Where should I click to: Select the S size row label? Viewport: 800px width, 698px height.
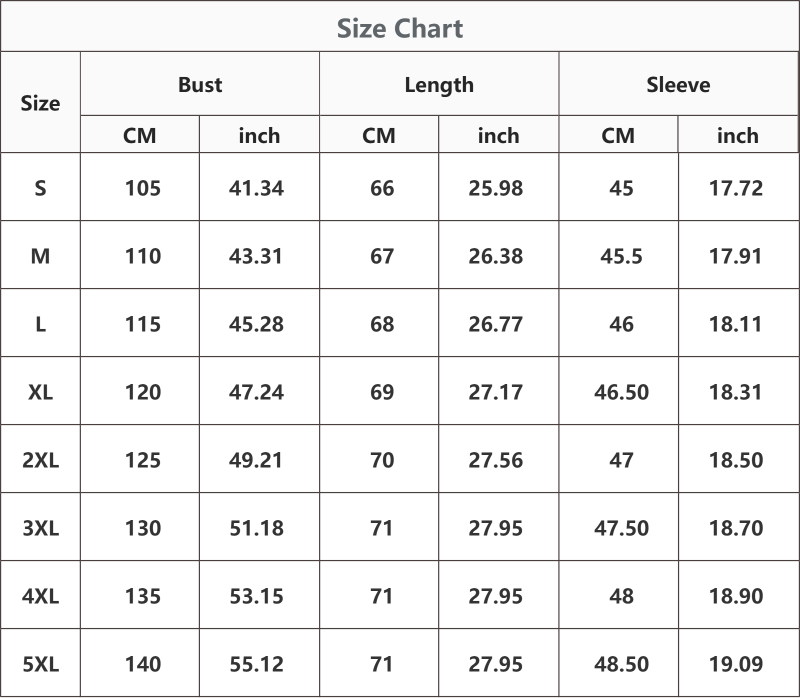[x=40, y=188]
